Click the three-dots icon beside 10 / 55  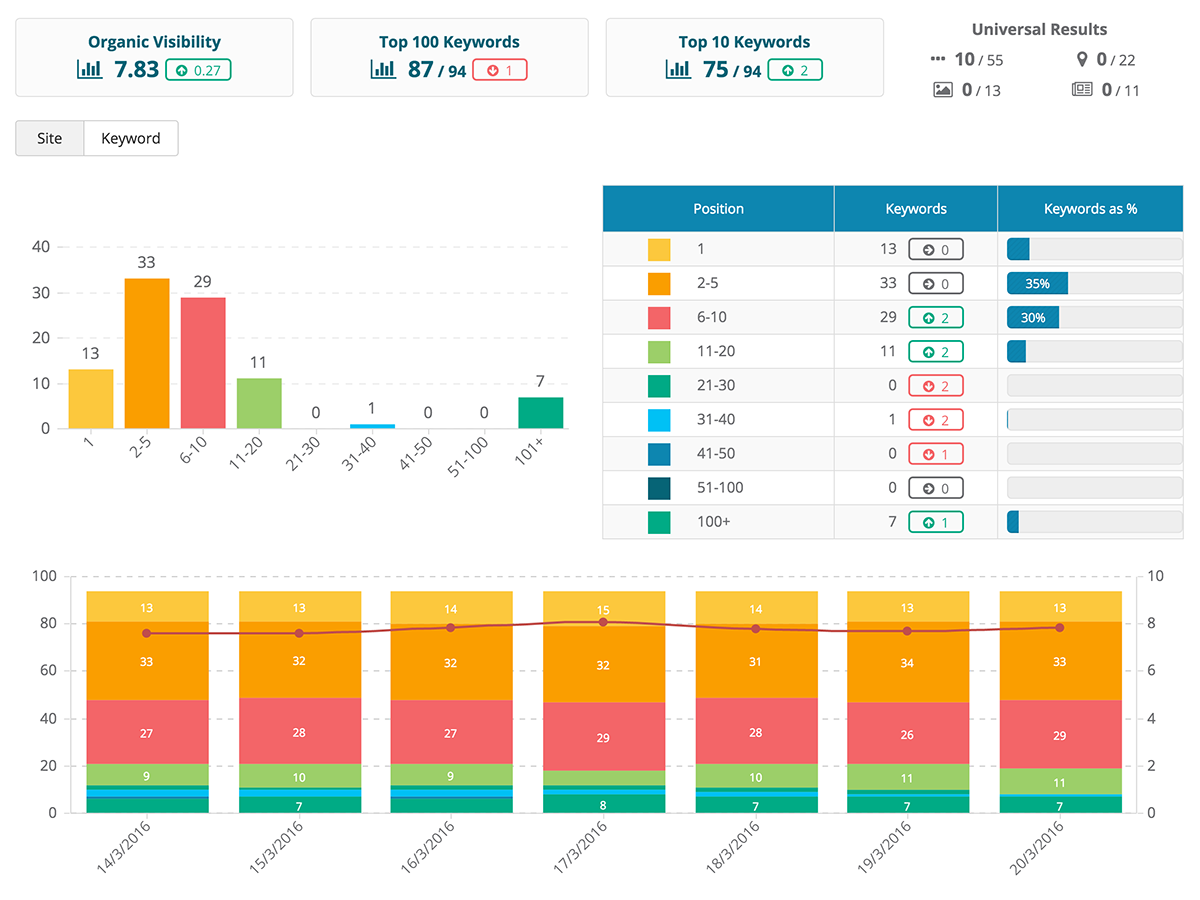click(937, 59)
